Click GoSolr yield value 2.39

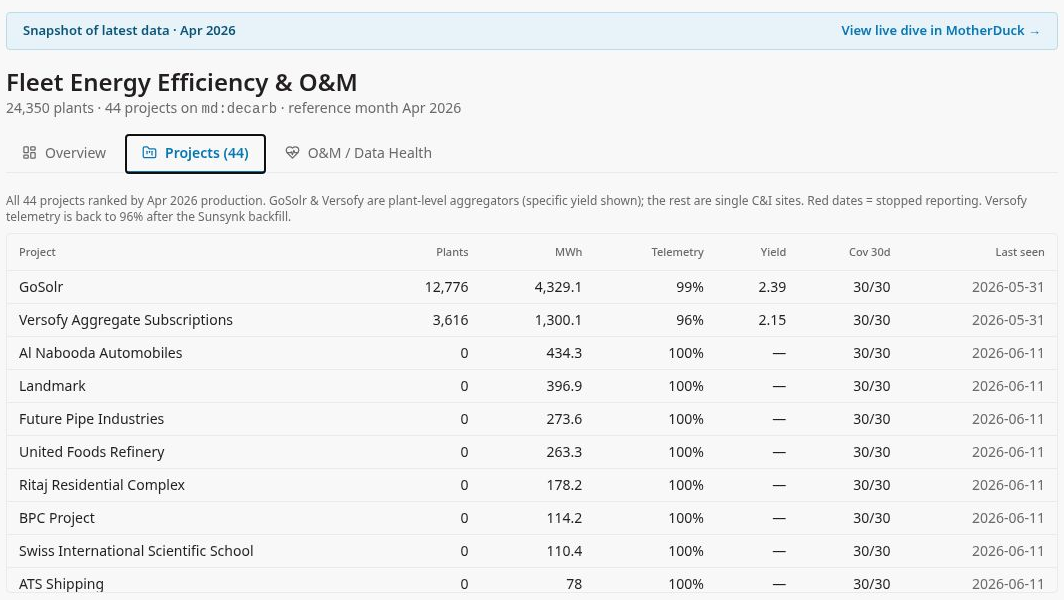[x=772, y=287]
